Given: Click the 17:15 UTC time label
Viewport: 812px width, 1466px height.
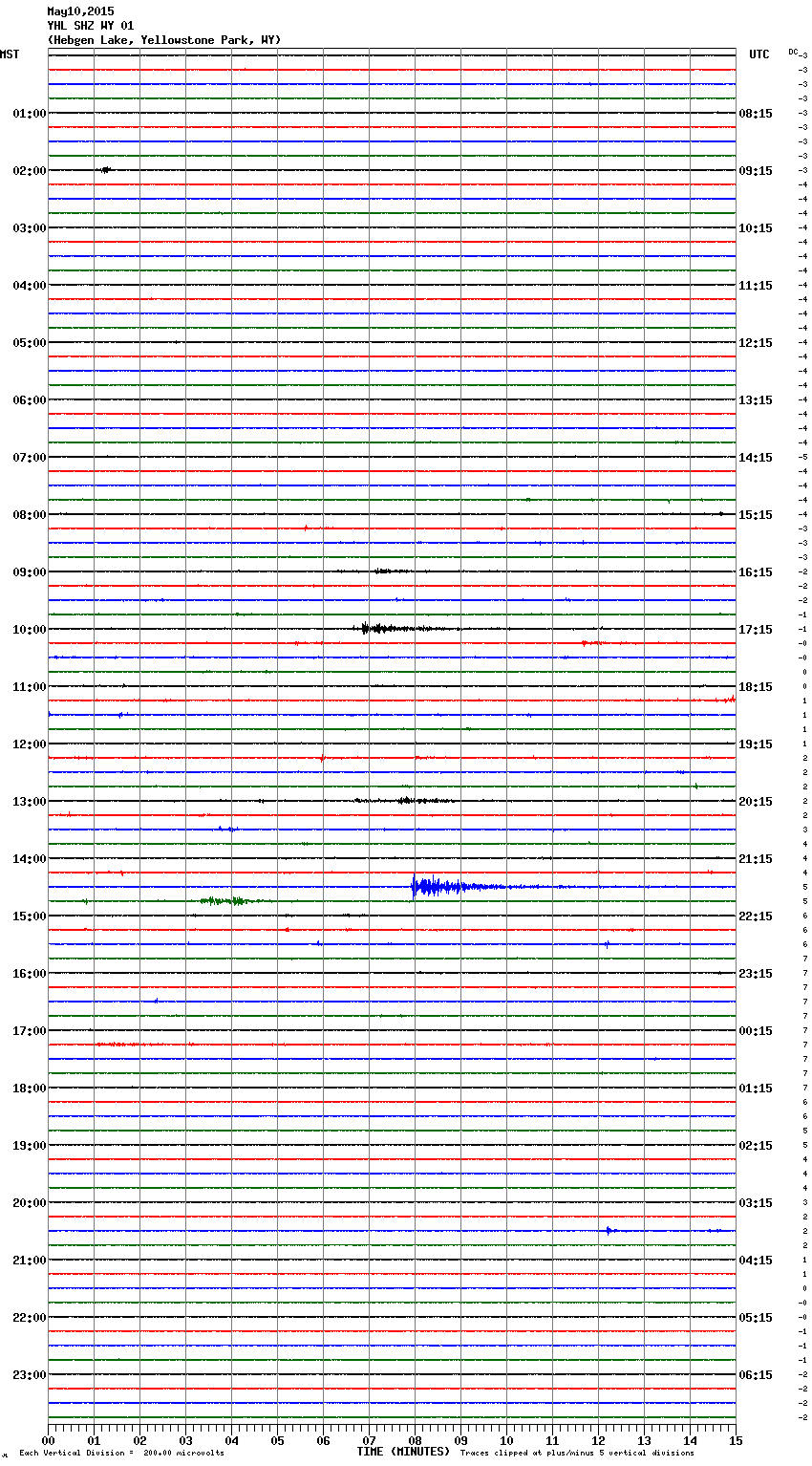Looking at the screenshot, I should pyautogui.click(x=756, y=630).
